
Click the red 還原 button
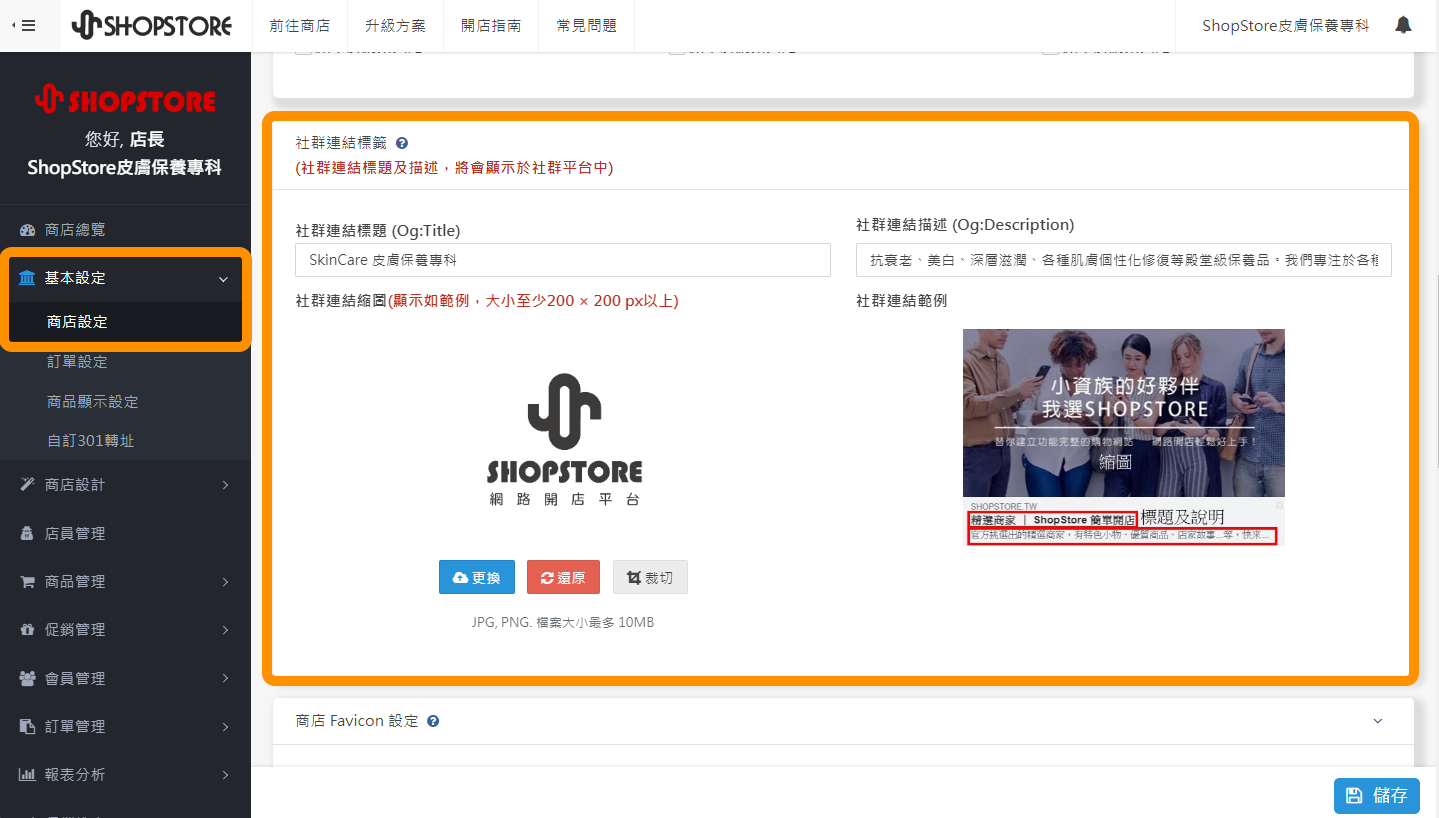coord(563,577)
